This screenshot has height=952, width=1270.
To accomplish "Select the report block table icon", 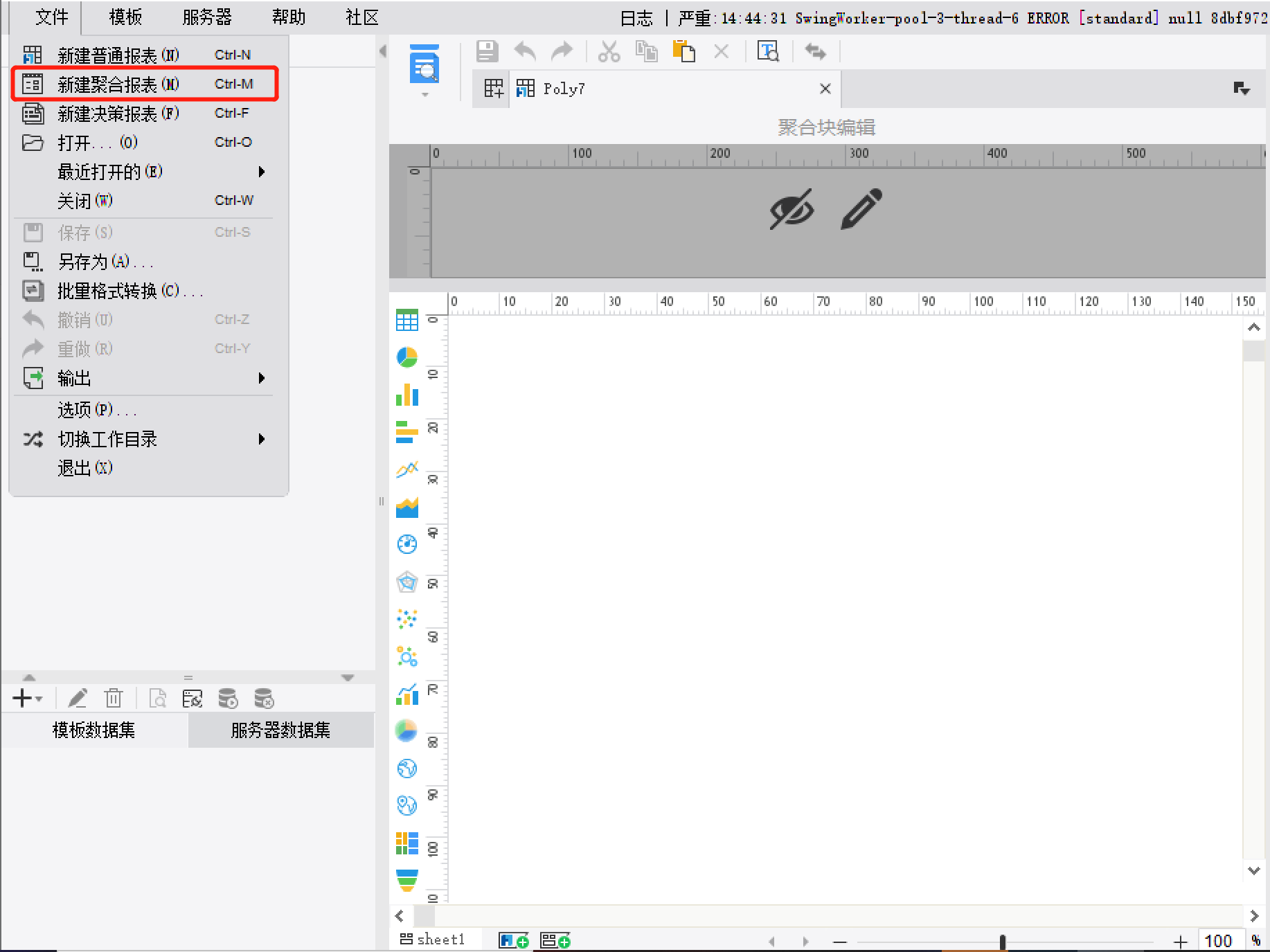I will pos(407,320).
